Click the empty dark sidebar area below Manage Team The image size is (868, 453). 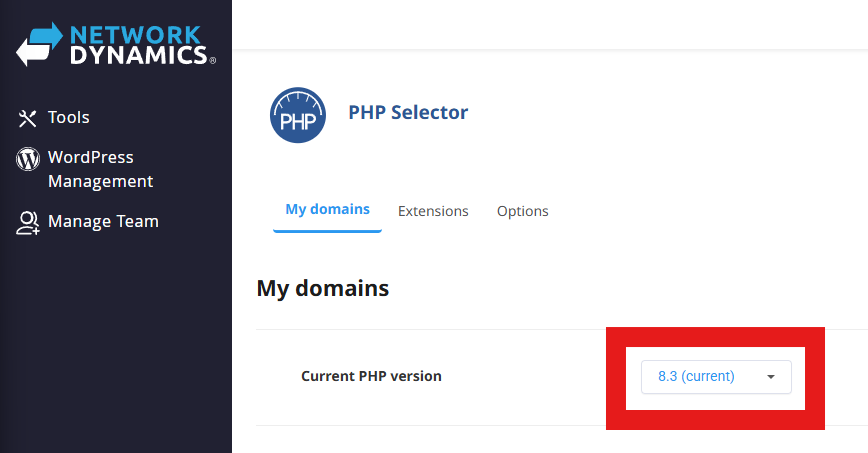(x=115, y=350)
